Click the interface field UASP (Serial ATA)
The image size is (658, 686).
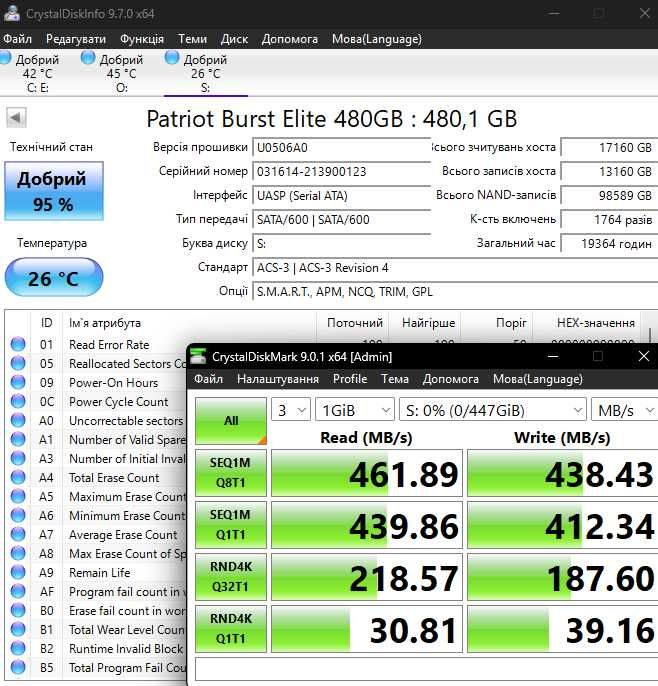341,196
